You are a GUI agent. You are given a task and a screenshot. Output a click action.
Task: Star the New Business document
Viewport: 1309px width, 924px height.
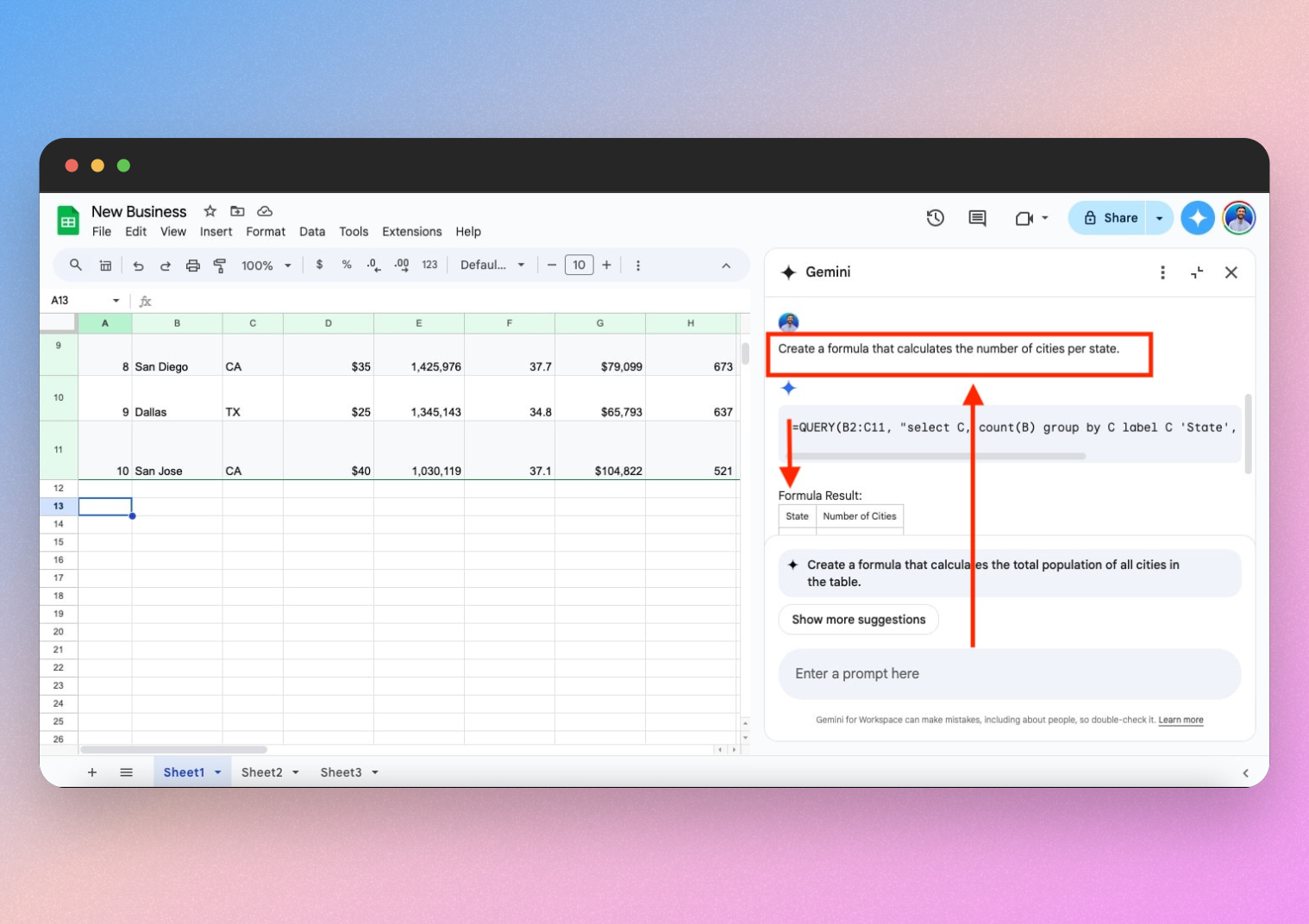click(210, 211)
